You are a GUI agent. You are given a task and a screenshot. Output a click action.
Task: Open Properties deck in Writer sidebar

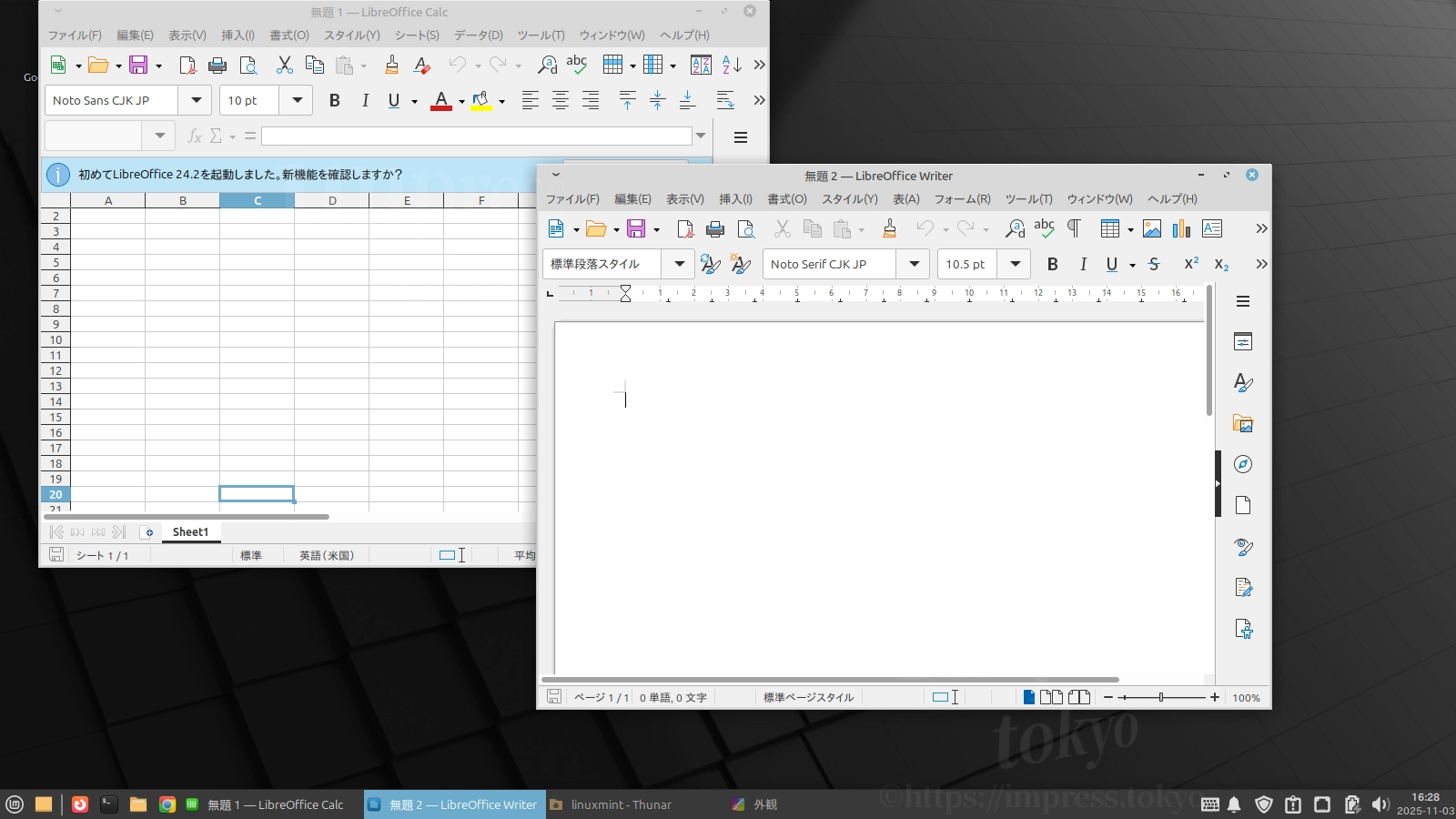coord(1243,342)
